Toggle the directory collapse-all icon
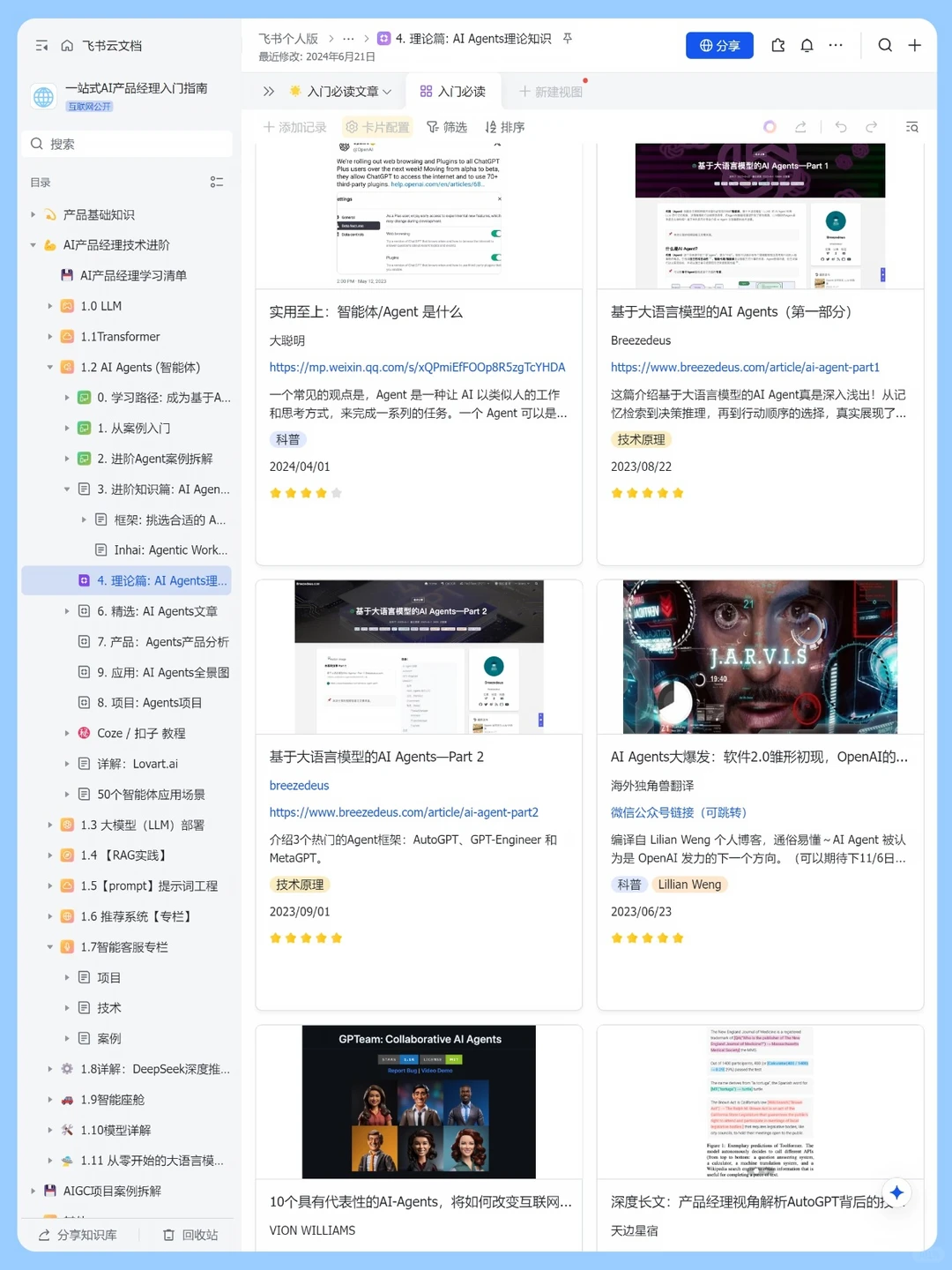The image size is (952, 1270). pos(217,183)
